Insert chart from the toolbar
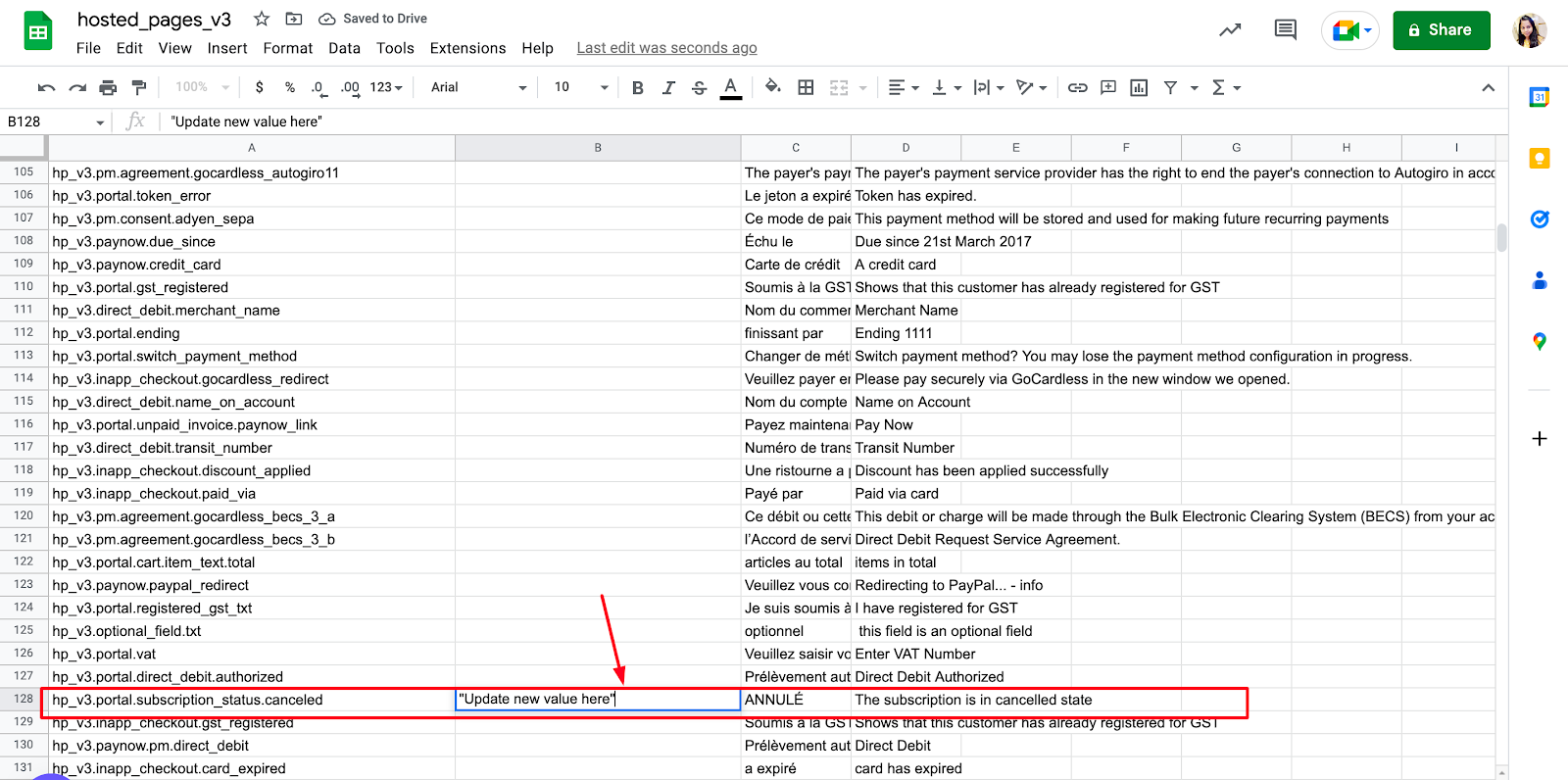This screenshot has width=1568, height=780. (1139, 88)
